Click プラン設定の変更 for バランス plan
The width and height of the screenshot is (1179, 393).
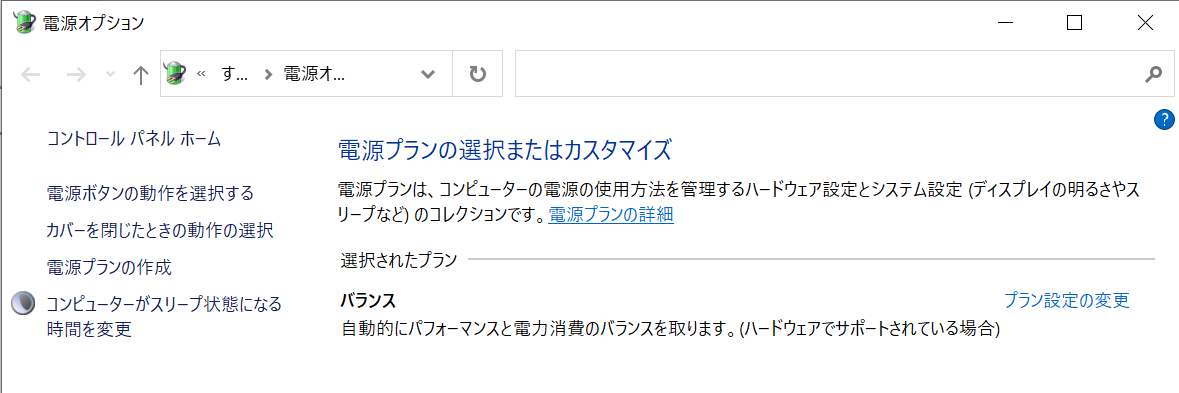tap(1067, 301)
